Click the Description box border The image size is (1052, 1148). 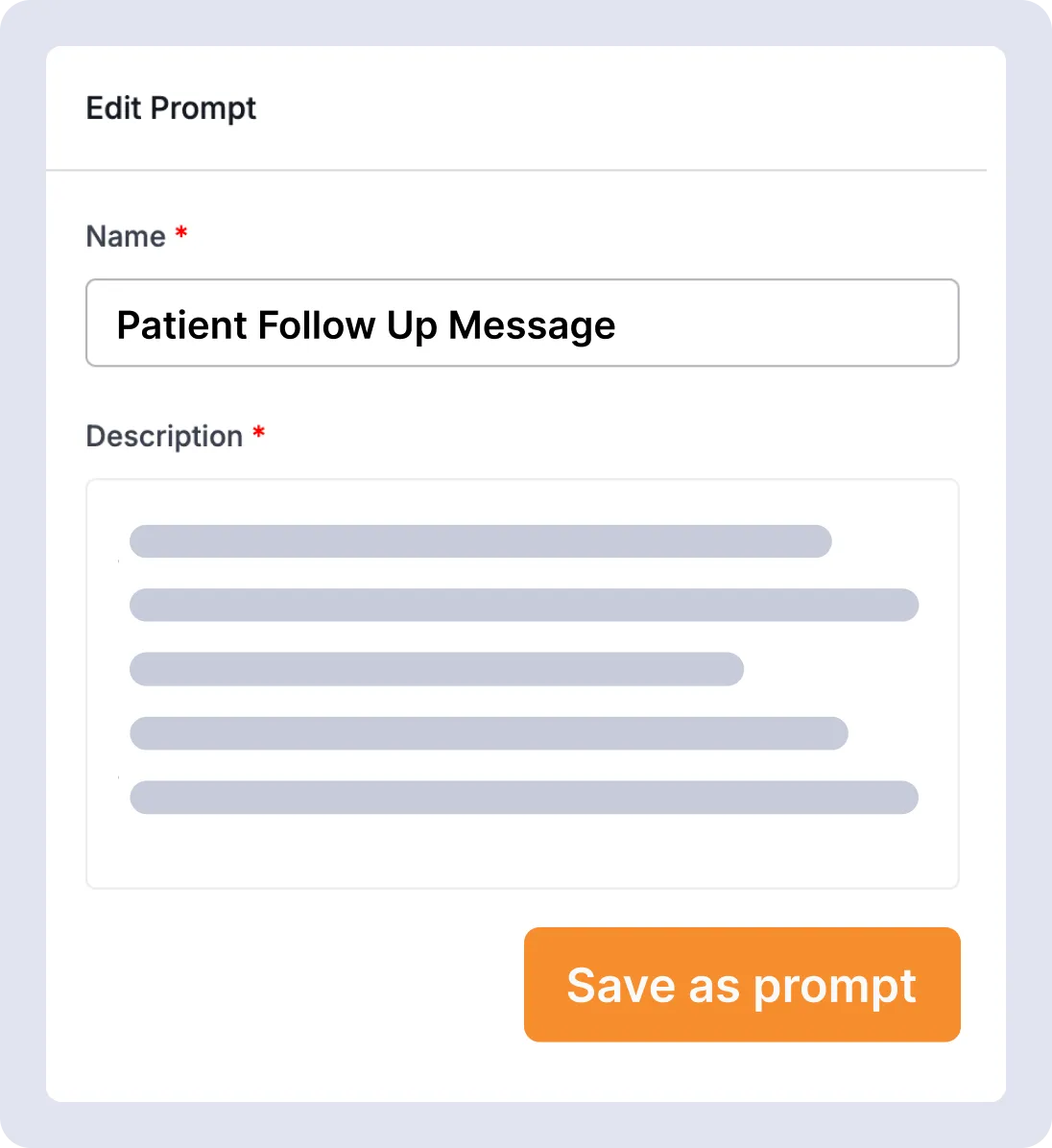coord(522,480)
